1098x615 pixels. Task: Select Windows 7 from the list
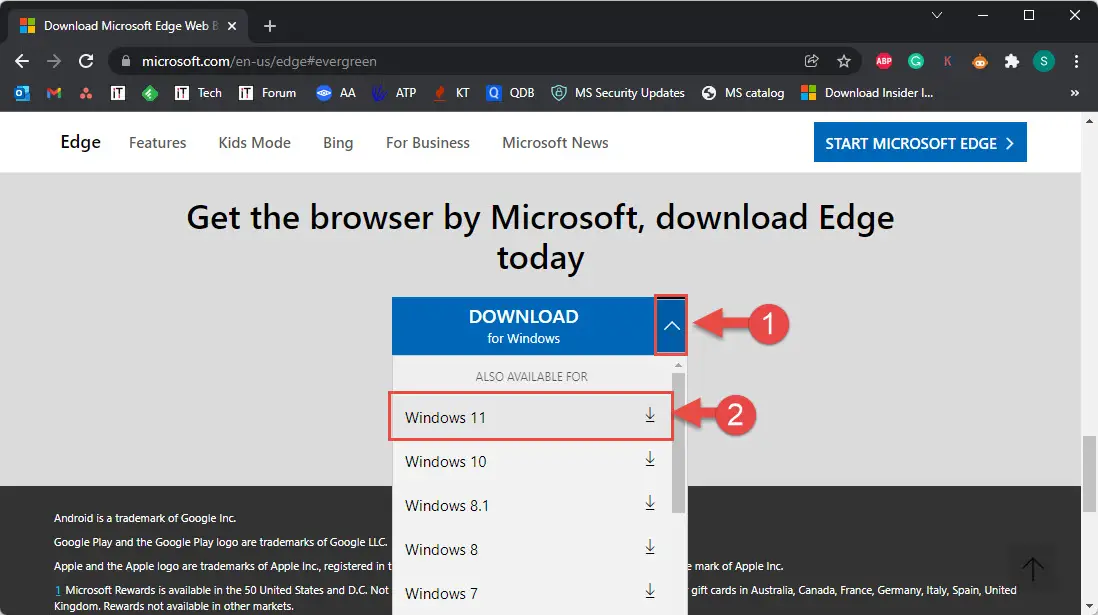[x=531, y=593]
